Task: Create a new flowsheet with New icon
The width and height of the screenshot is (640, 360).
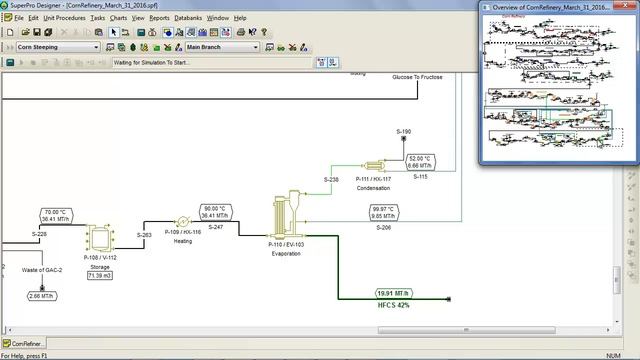Action: (x=10, y=32)
